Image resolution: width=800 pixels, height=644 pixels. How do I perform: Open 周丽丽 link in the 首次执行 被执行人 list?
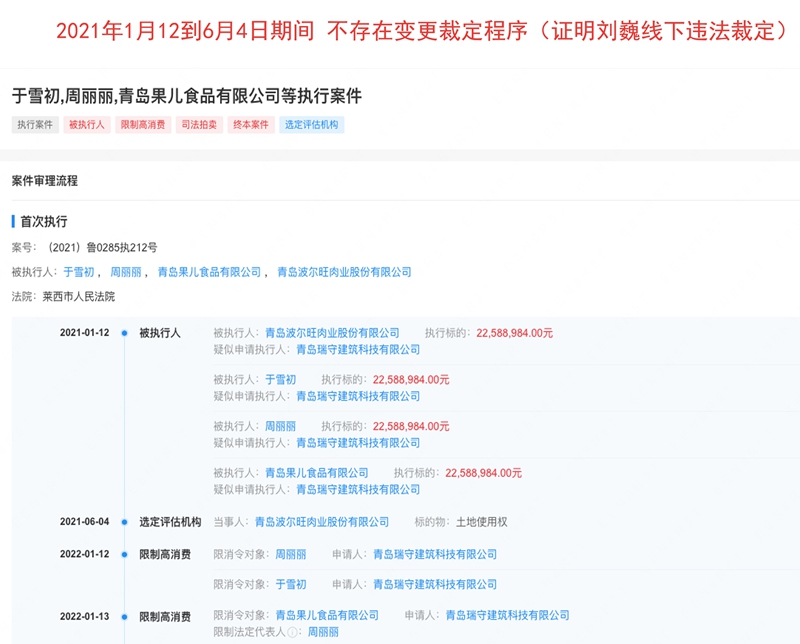point(126,272)
